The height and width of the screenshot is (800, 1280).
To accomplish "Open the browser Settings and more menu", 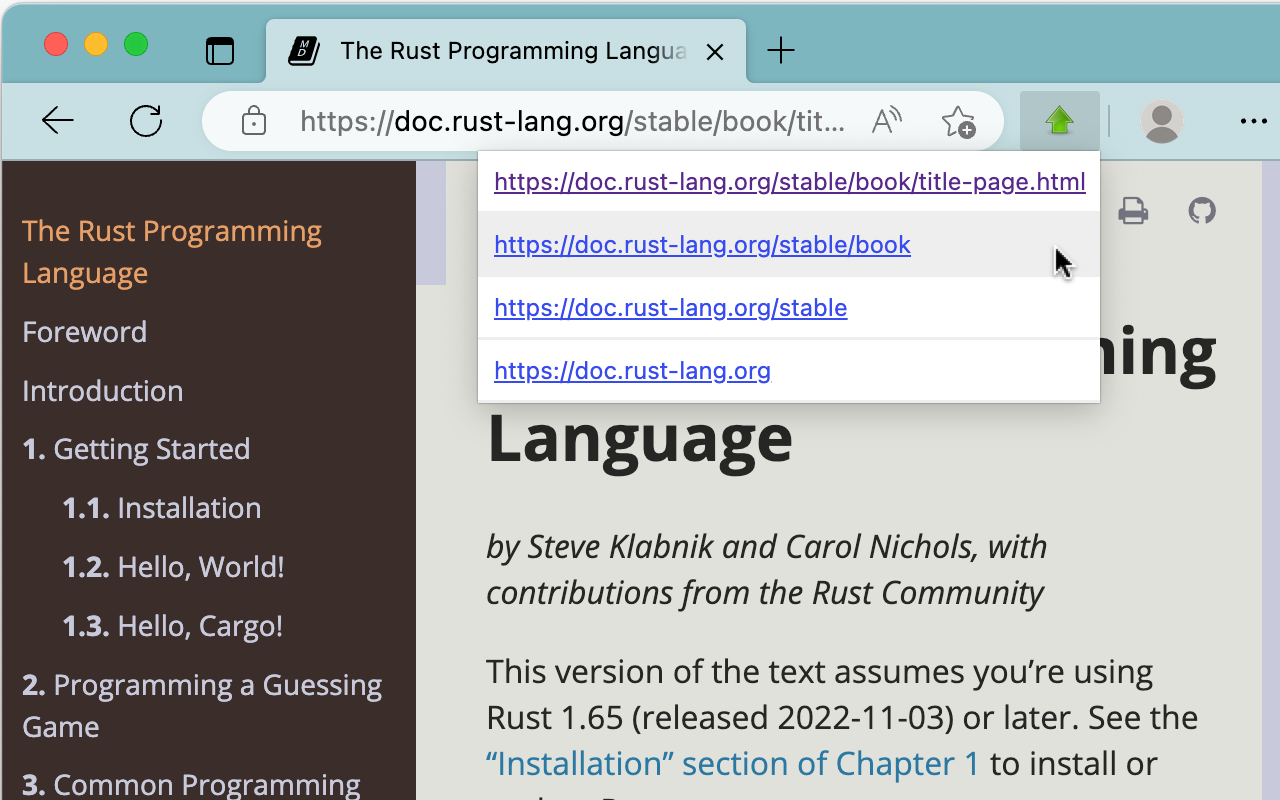I will pos(1253,121).
